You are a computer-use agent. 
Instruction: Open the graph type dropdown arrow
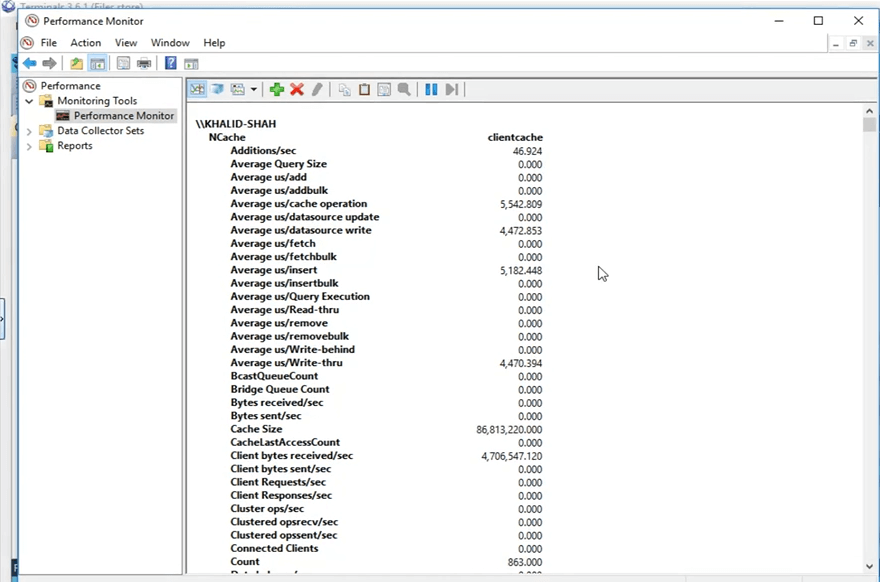(254, 89)
